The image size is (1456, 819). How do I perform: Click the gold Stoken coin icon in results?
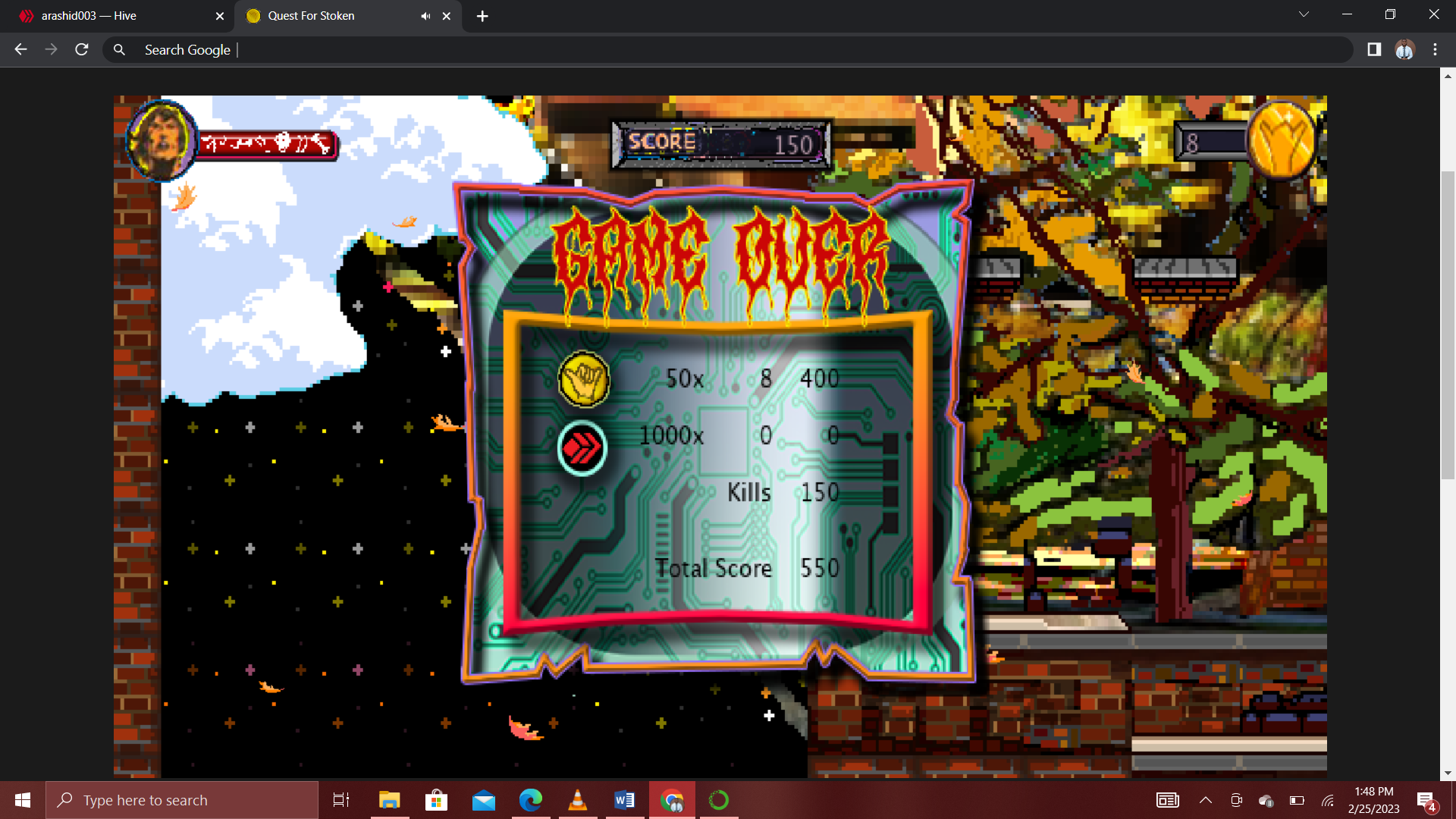(583, 378)
